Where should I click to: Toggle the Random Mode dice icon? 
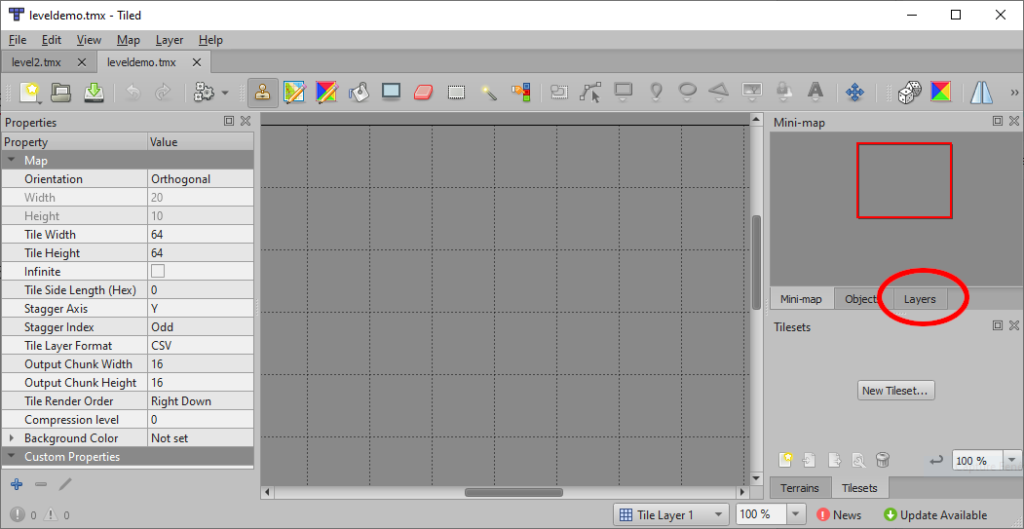pos(908,93)
